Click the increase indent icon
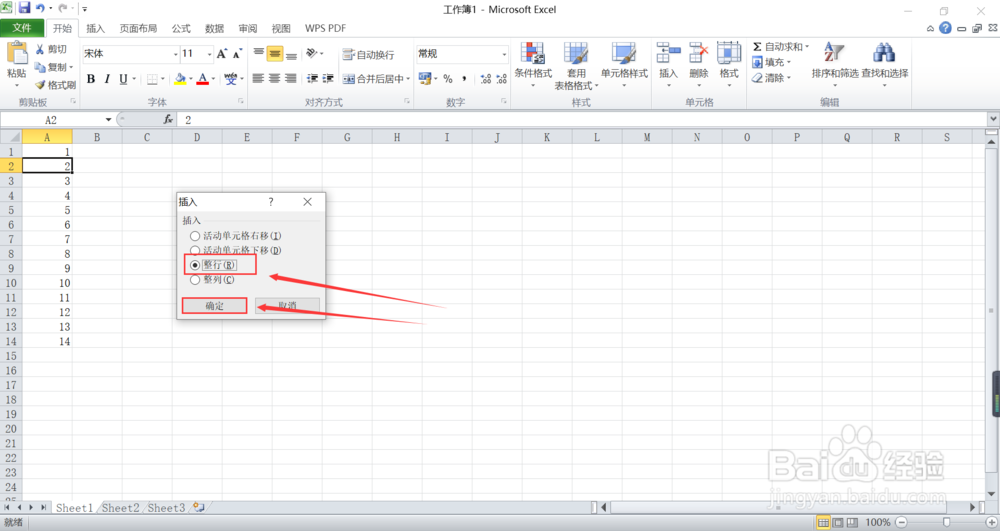Screen dimensions: 1000x531 (x=328, y=78)
